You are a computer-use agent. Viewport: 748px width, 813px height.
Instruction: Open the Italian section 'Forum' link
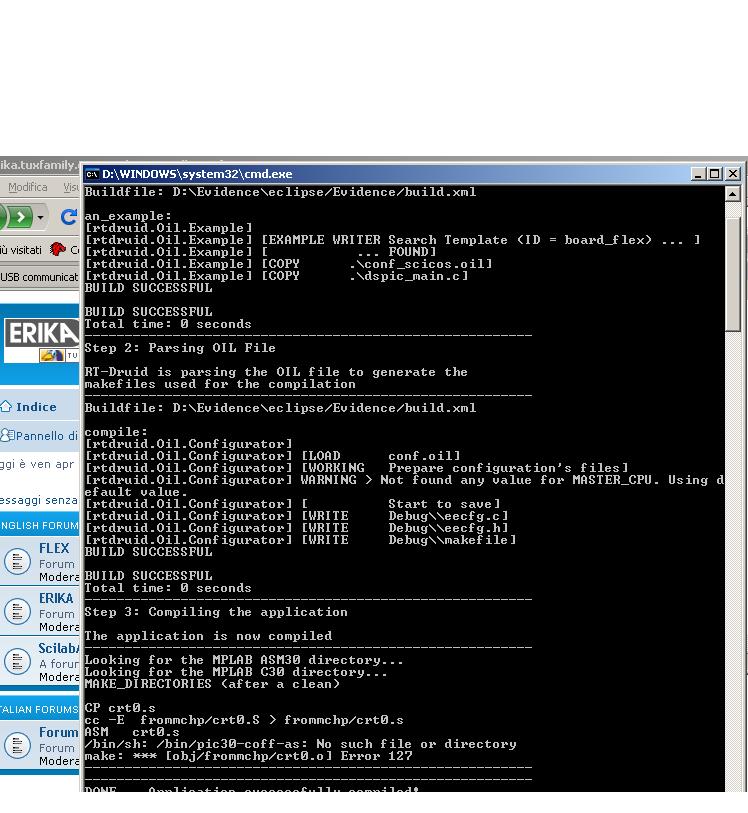[x=58, y=733]
